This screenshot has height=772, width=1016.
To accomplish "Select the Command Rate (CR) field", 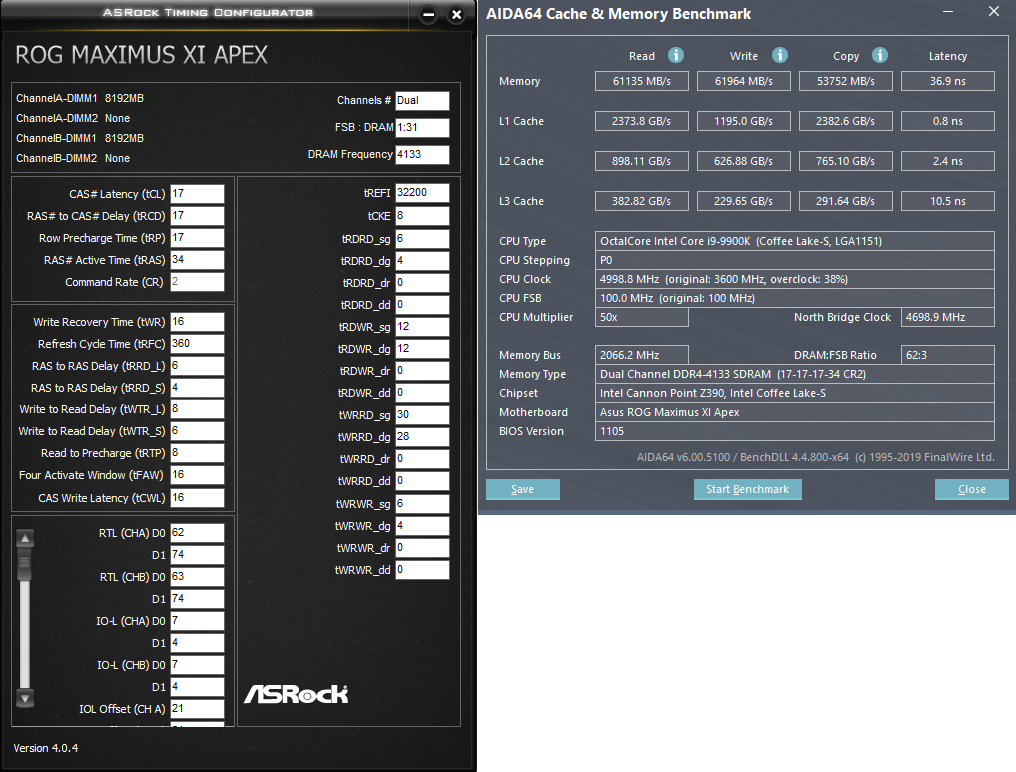I will click(x=197, y=282).
